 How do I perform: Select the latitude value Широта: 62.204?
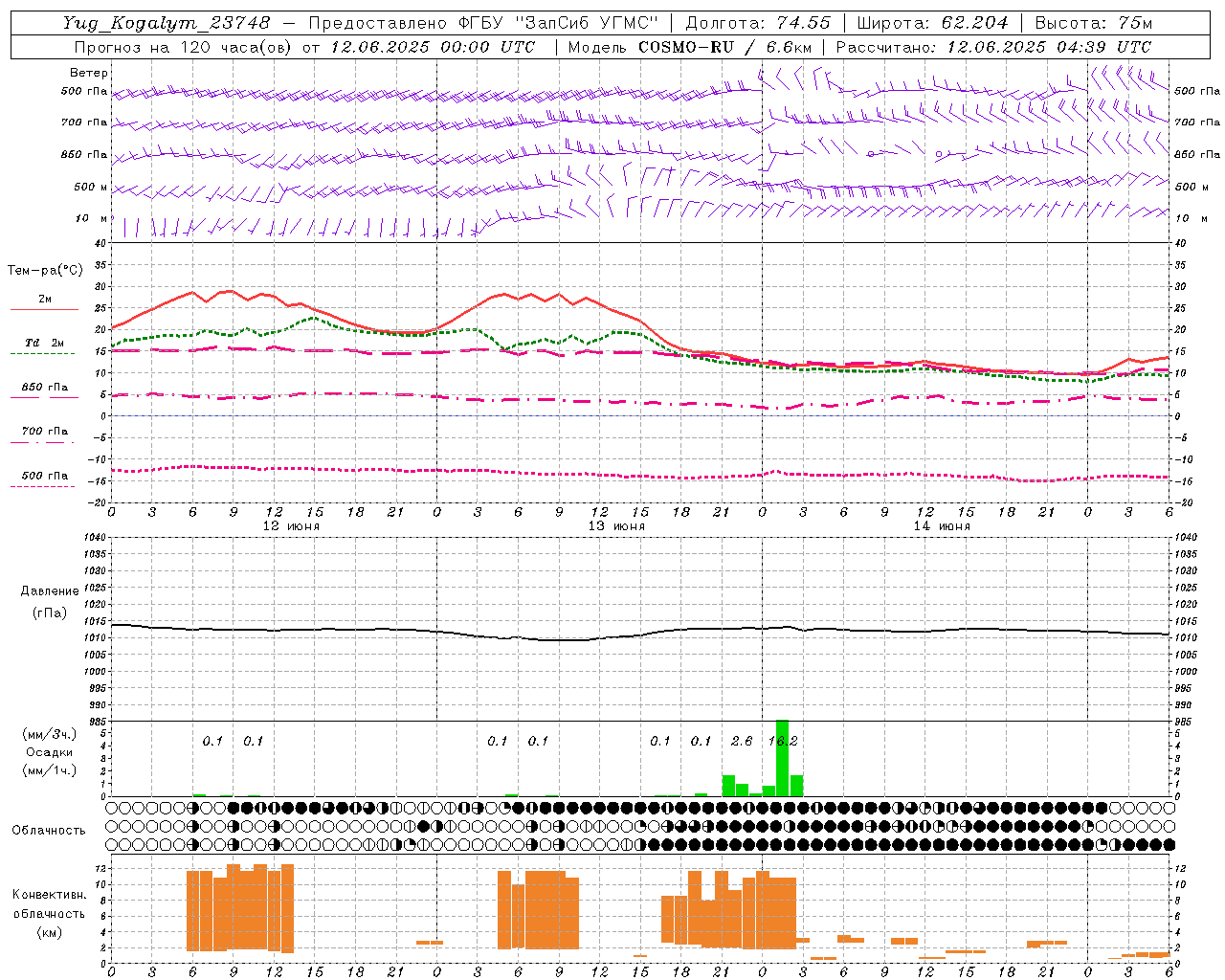pyautogui.click(x=931, y=22)
